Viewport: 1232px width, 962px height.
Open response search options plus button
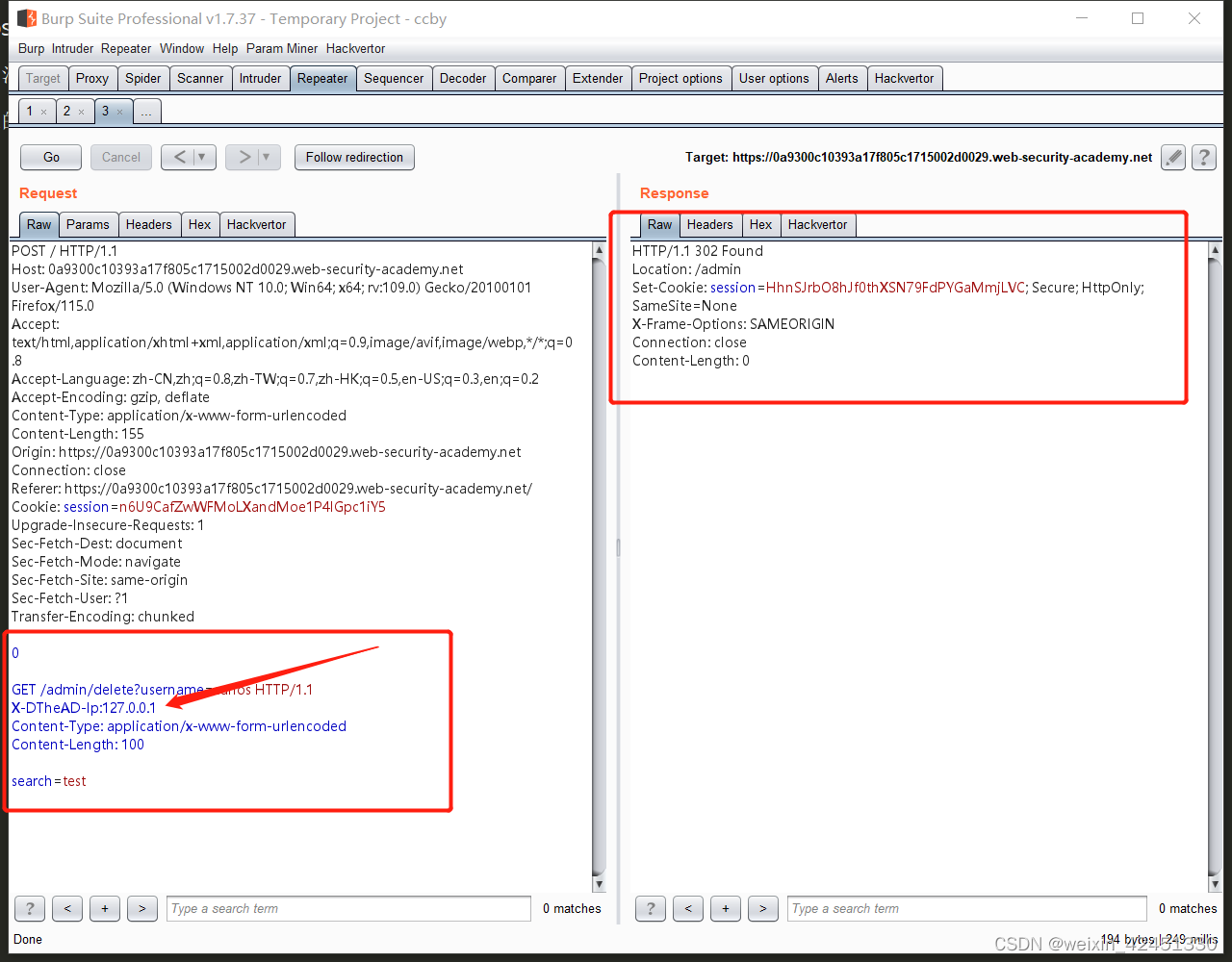point(726,908)
